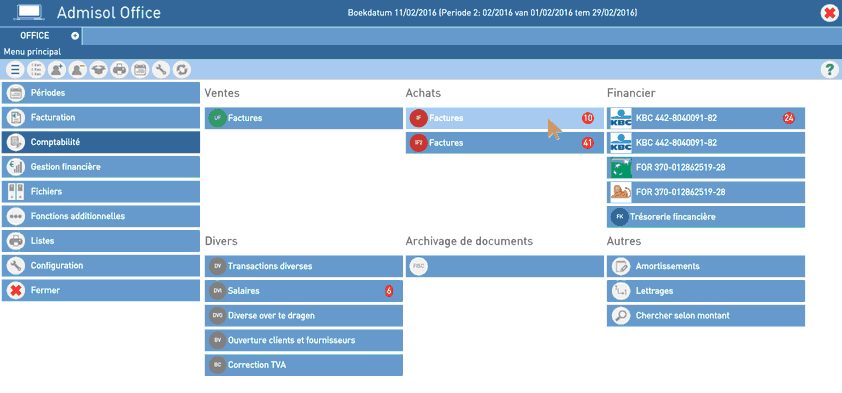Click the Facturation document icon

tap(16, 118)
